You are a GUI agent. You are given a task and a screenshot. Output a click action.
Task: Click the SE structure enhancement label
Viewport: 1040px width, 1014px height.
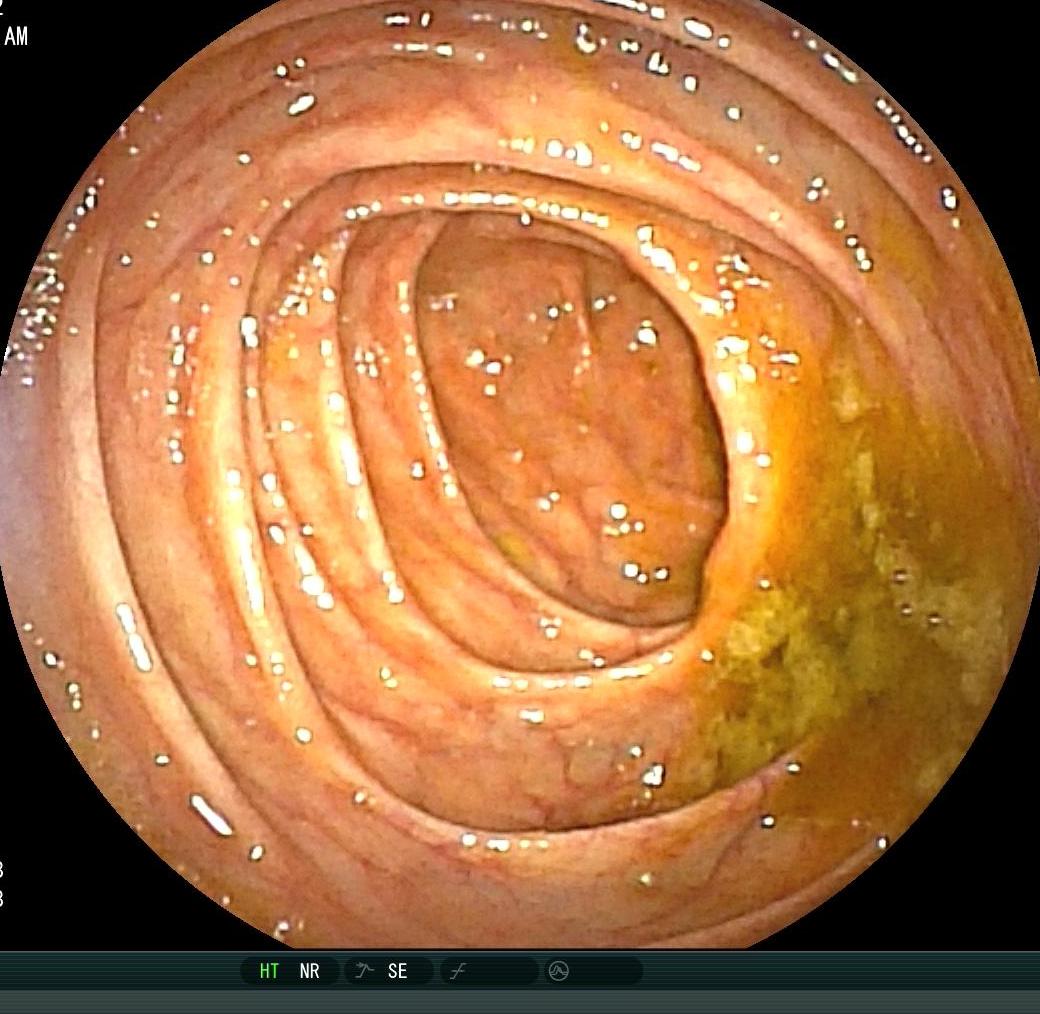[397, 971]
